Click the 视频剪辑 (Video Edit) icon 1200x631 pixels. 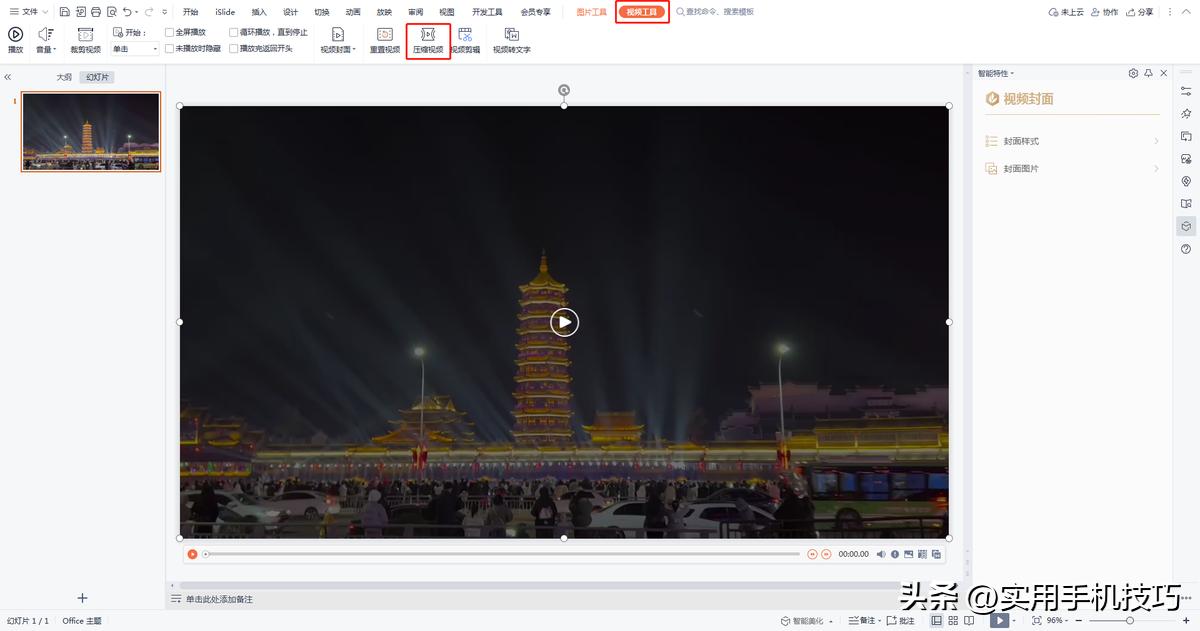pyautogui.click(x=465, y=40)
